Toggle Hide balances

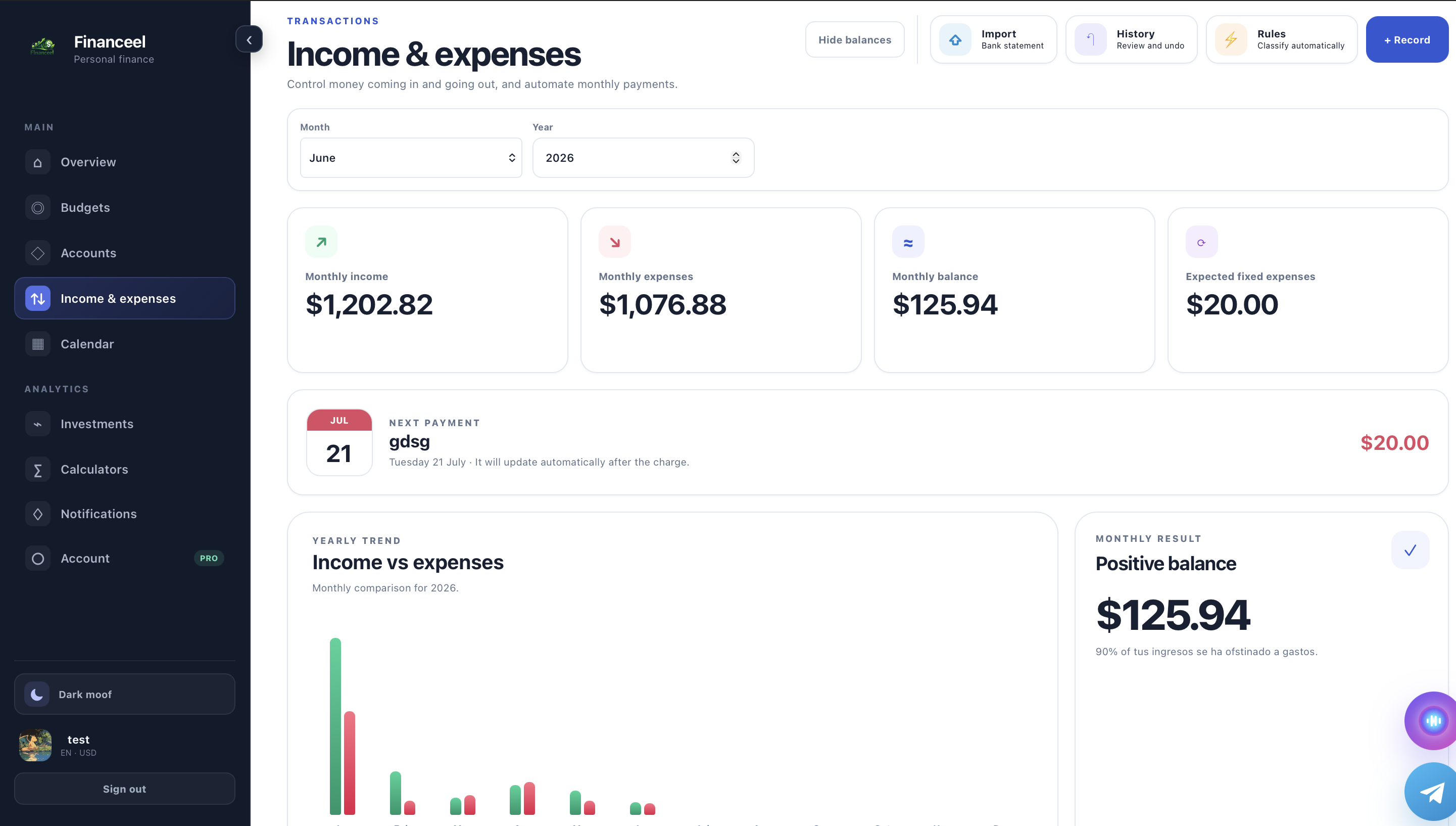coord(854,40)
